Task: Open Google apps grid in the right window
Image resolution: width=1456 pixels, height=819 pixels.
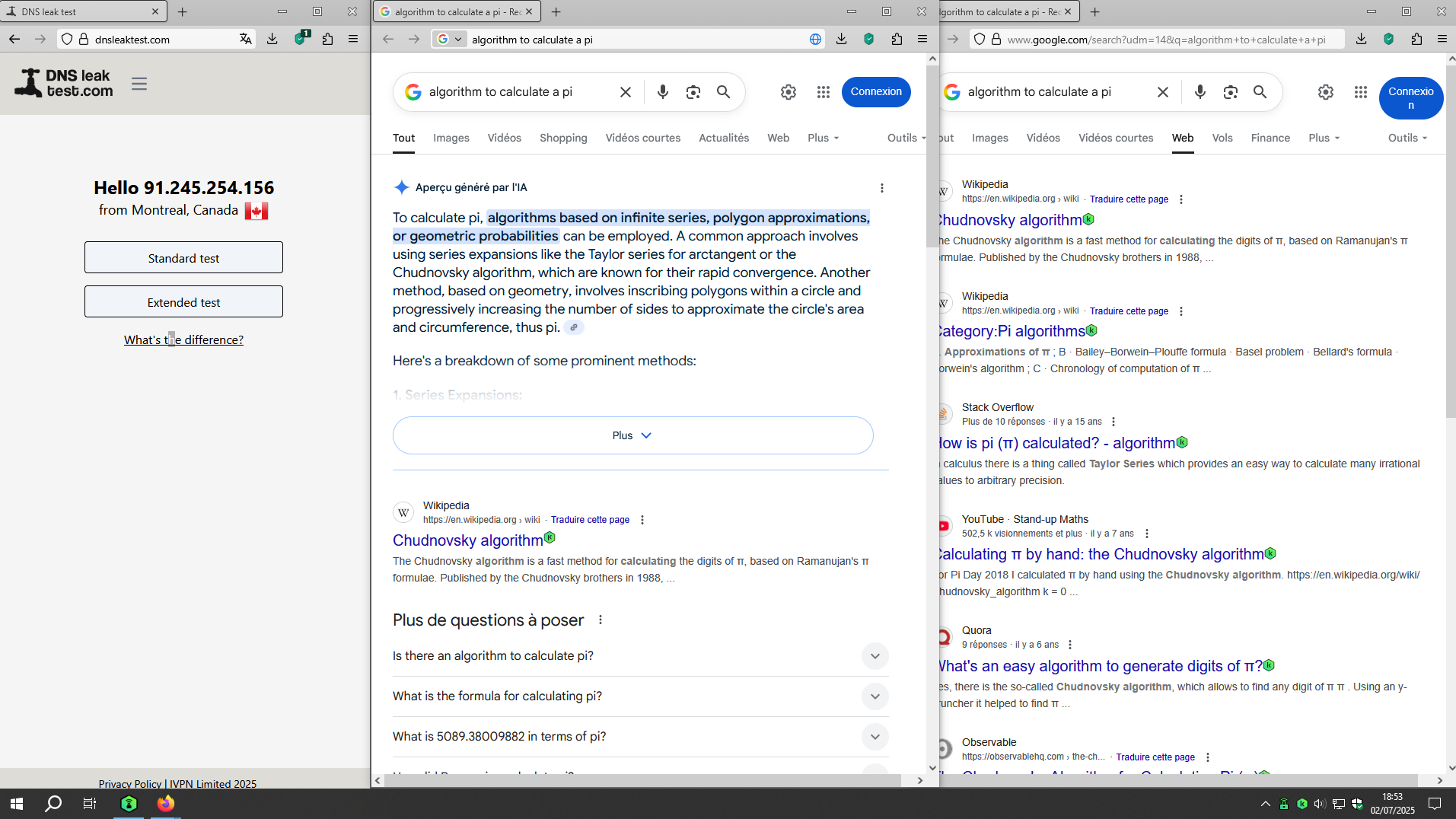Action: 1361,92
